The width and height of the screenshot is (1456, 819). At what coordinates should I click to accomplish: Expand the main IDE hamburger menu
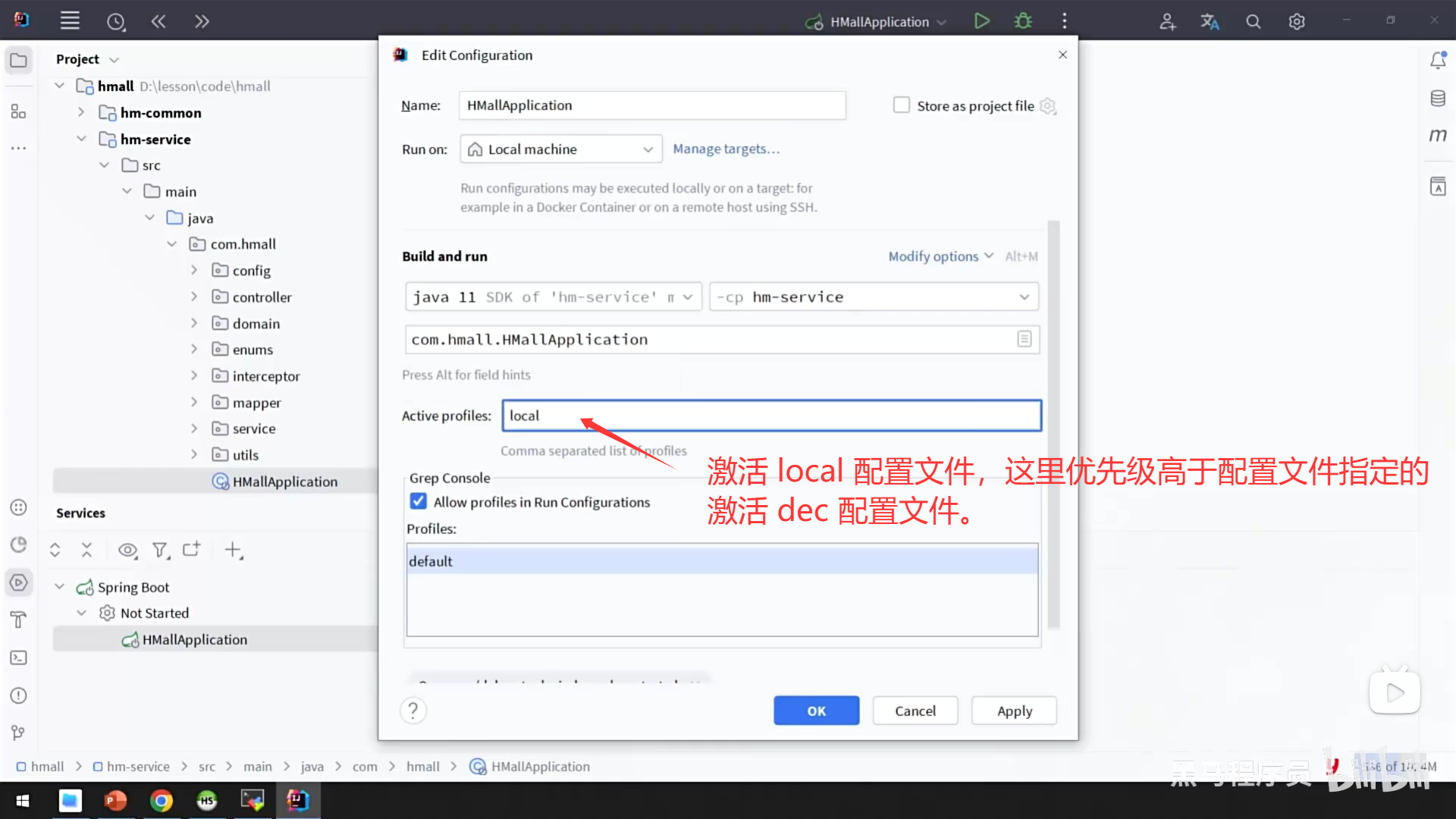tap(70, 20)
